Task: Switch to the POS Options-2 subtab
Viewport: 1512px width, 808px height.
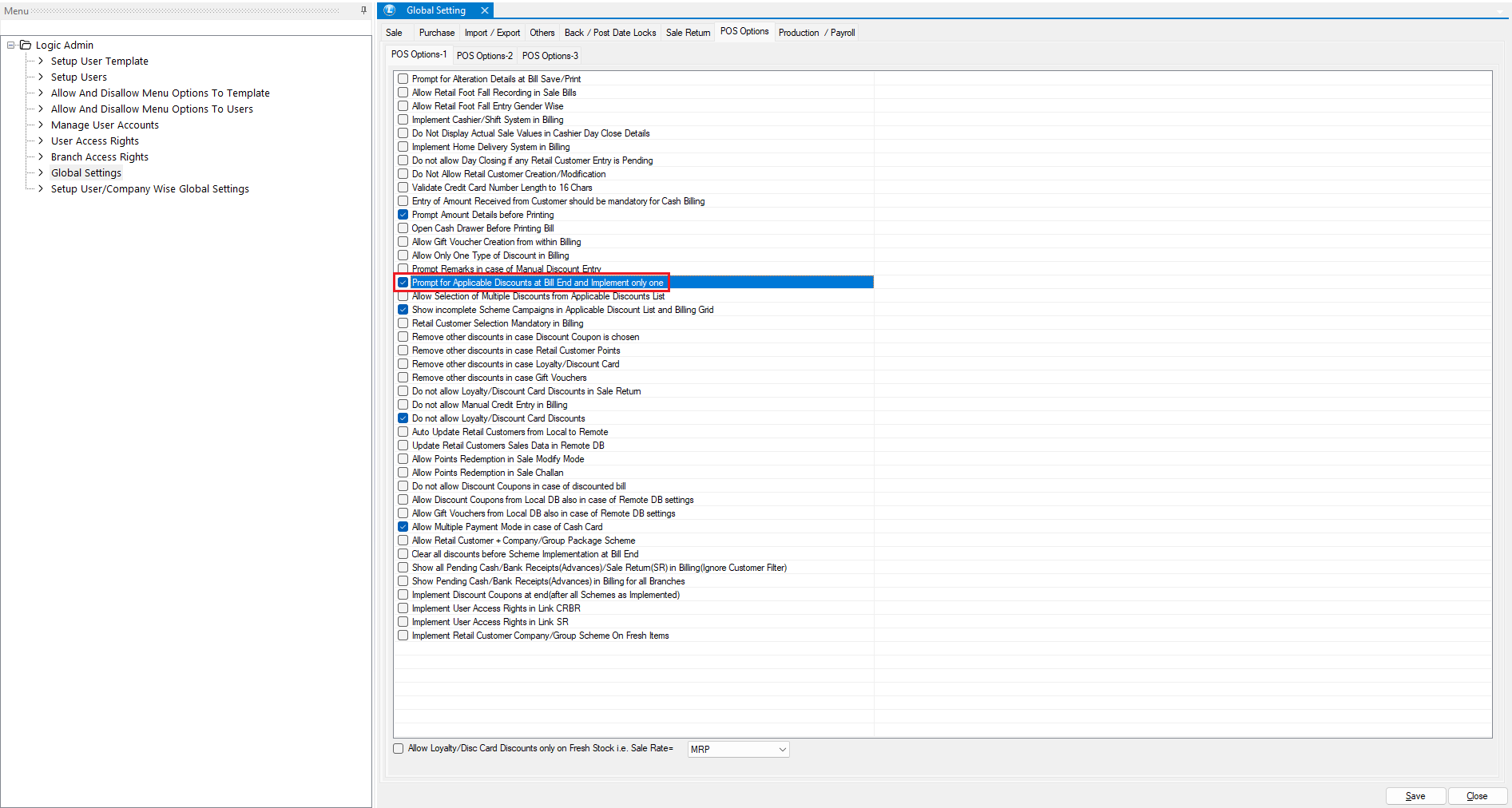Action: click(484, 56)
